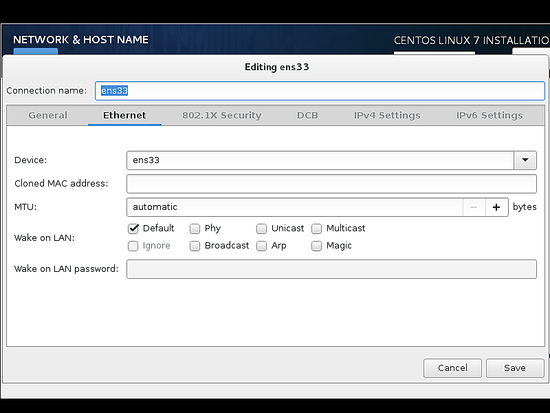The image size is (550, 413).
Task: Cancel editing the connection
Action: point(452,368)
